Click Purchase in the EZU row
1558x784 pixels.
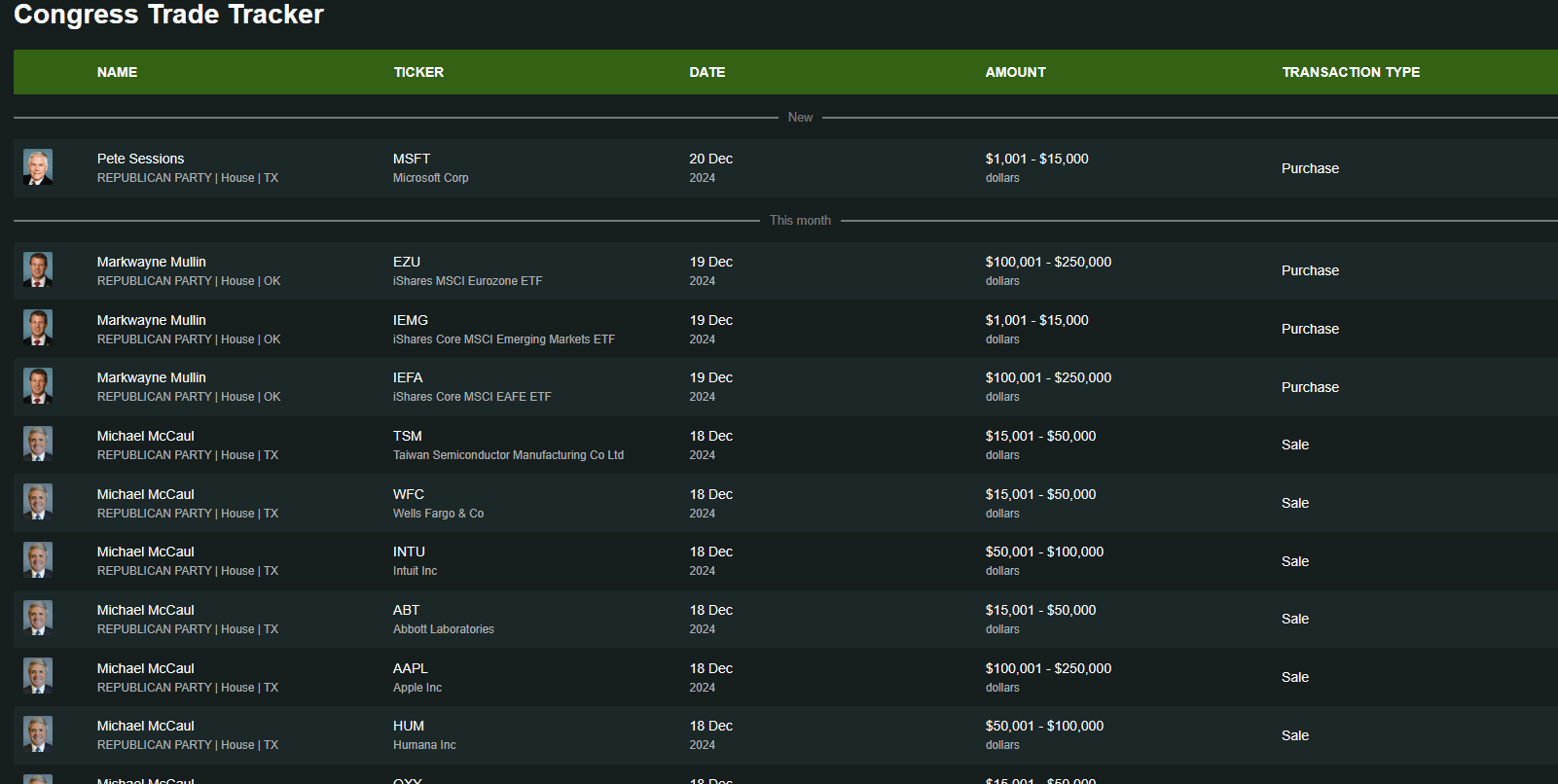(1310, 270)
